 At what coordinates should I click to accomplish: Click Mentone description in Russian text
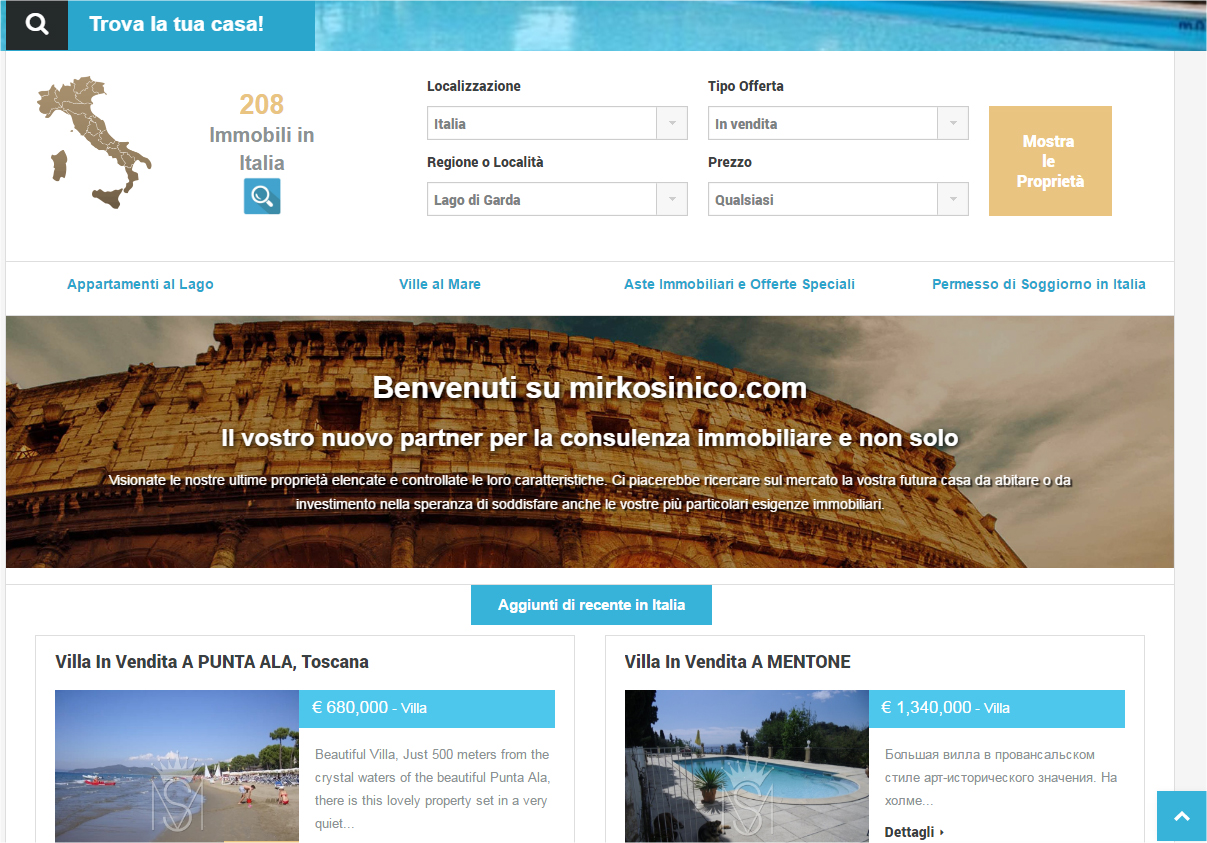[1001, 778]
